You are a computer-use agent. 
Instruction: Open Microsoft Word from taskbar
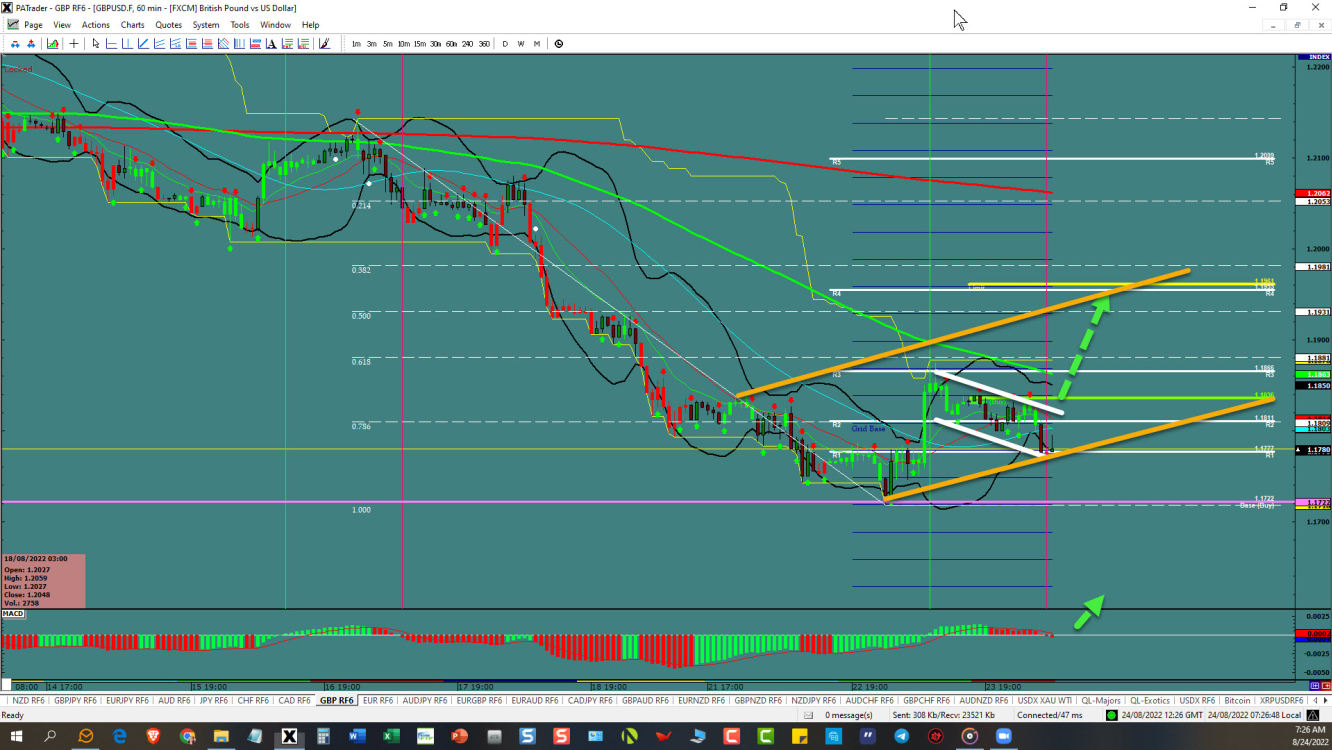[357, 736]
